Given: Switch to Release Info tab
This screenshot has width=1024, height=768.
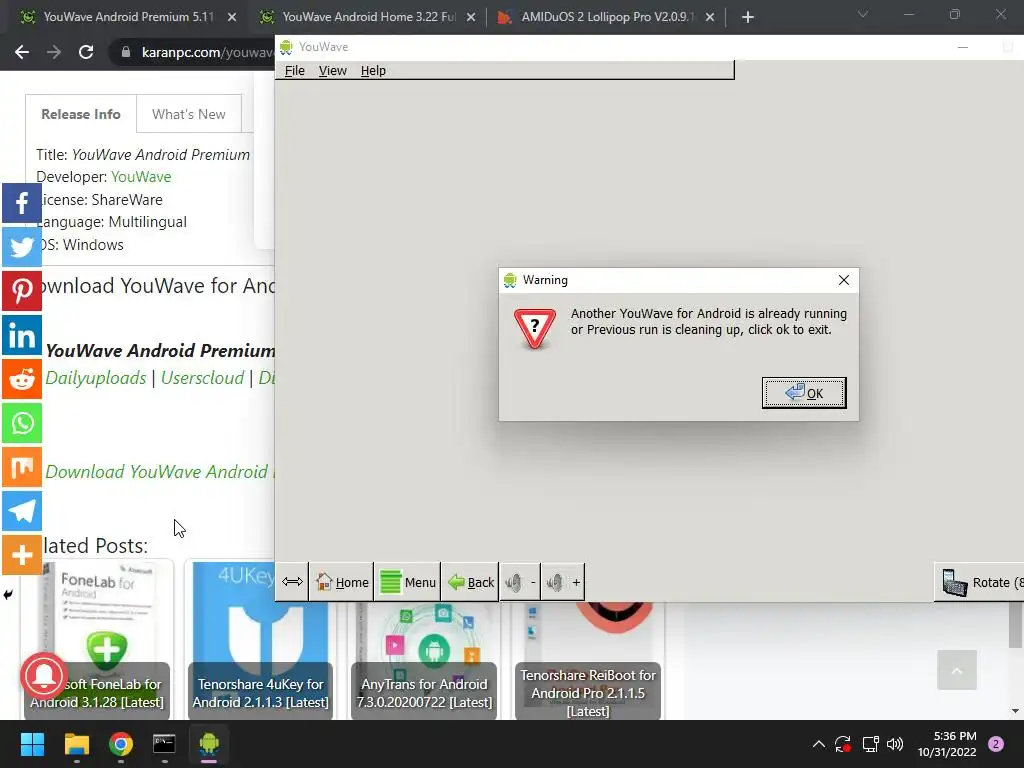Looking at the screenshot, I should pos(81,114).
